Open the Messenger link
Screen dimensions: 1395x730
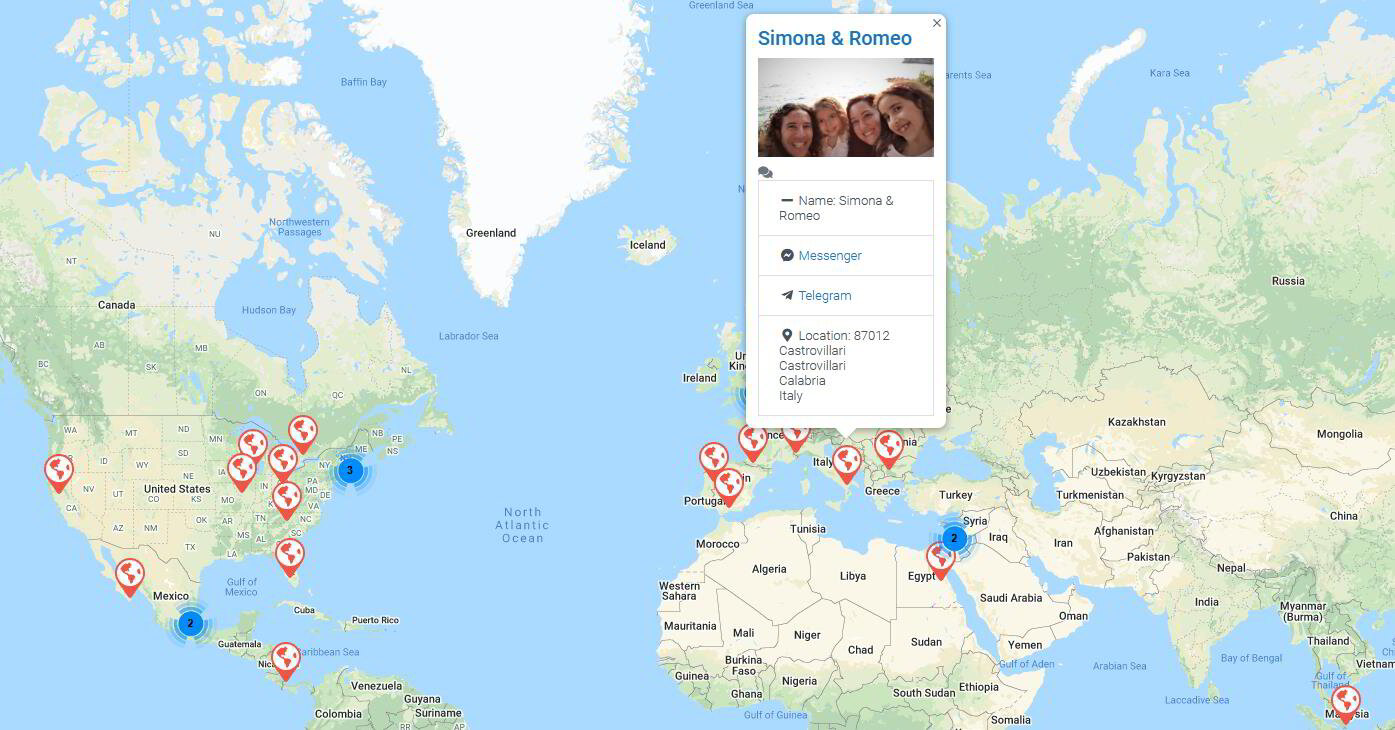pyautogui.click(x=830, y=255)
